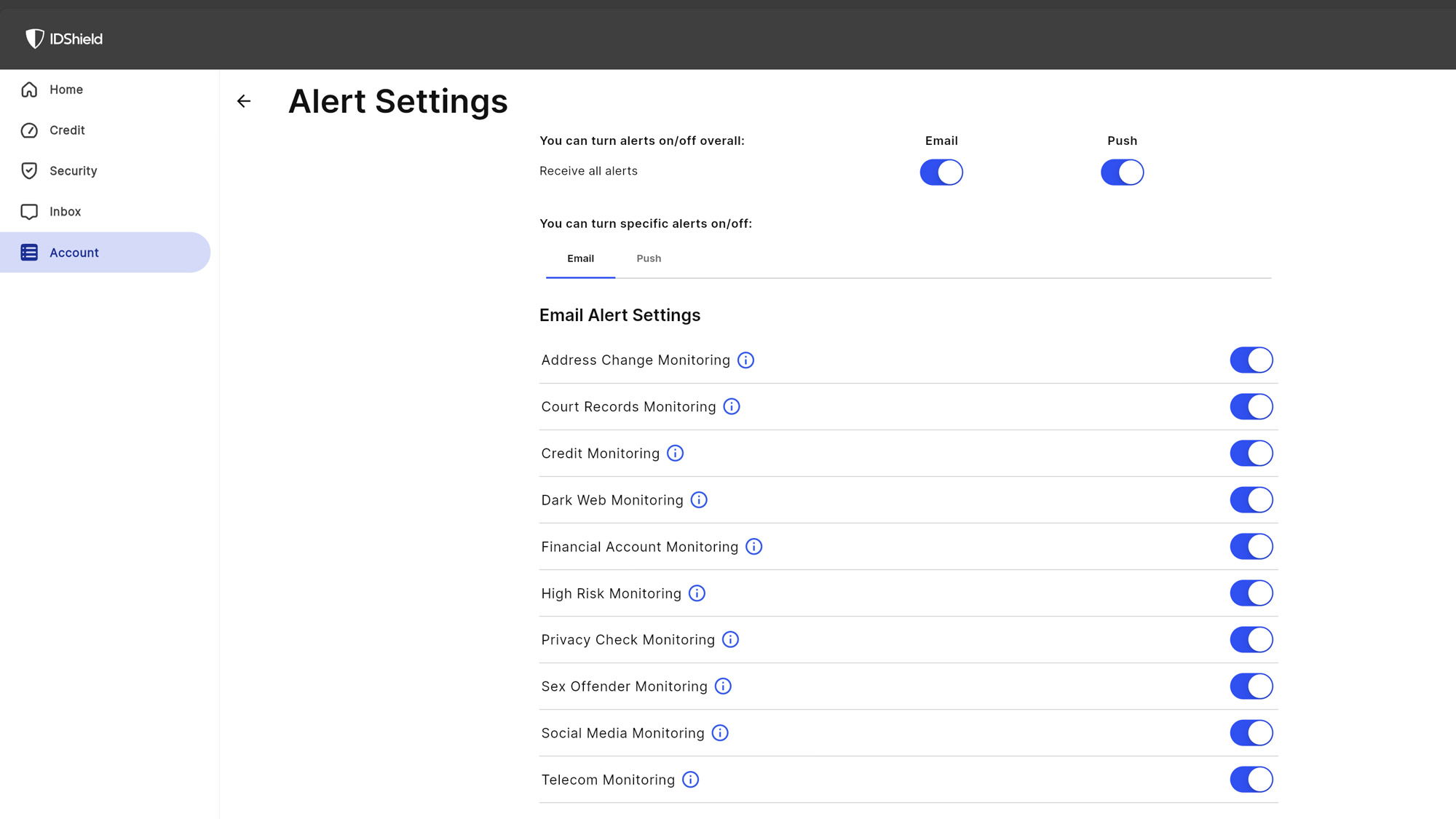Go to Credit section in sidebar
The image size is (1456, 819).
pyautogui.click(x=67, y=130)
